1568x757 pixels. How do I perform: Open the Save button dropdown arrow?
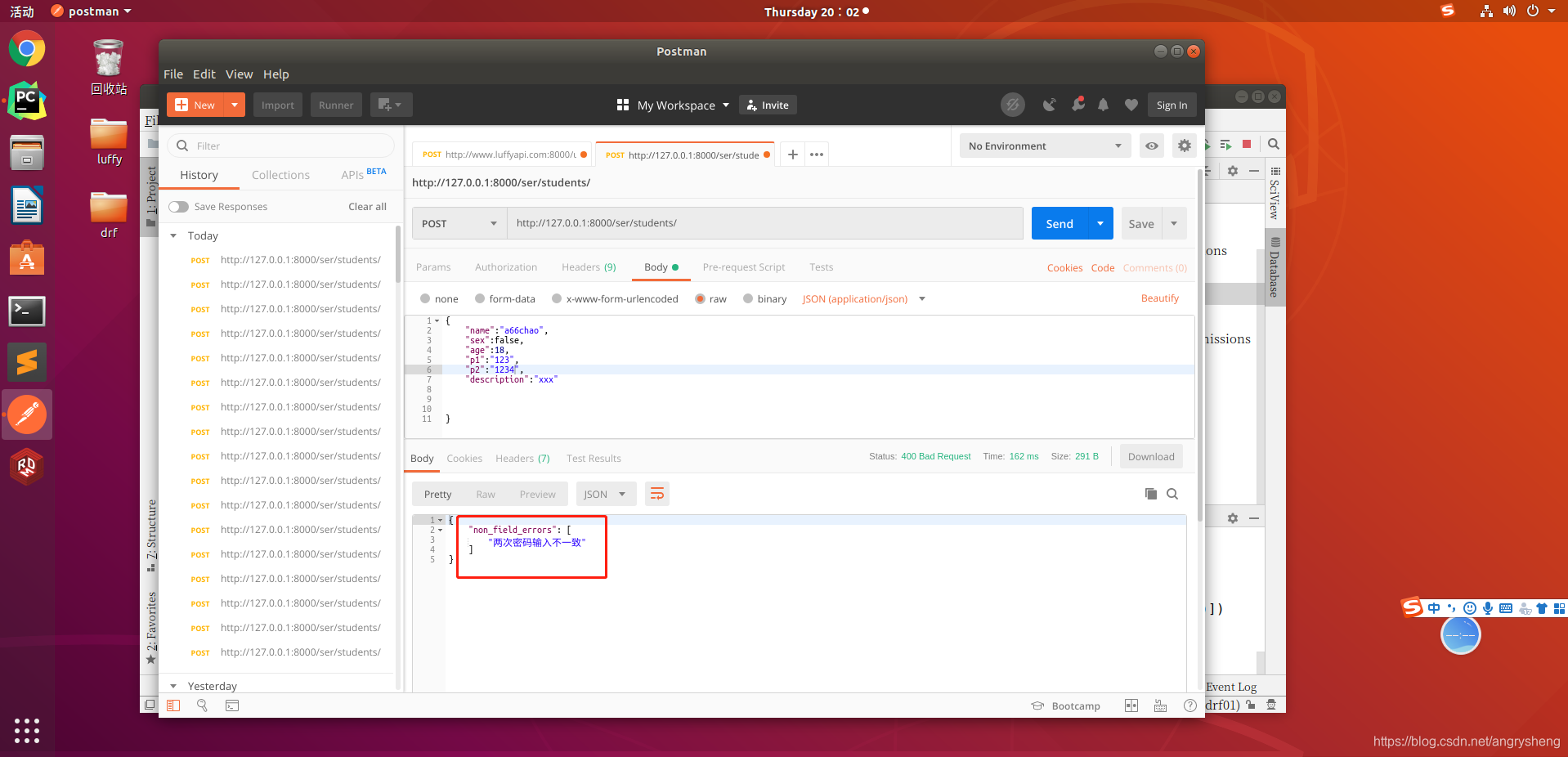pos(1174,223)
